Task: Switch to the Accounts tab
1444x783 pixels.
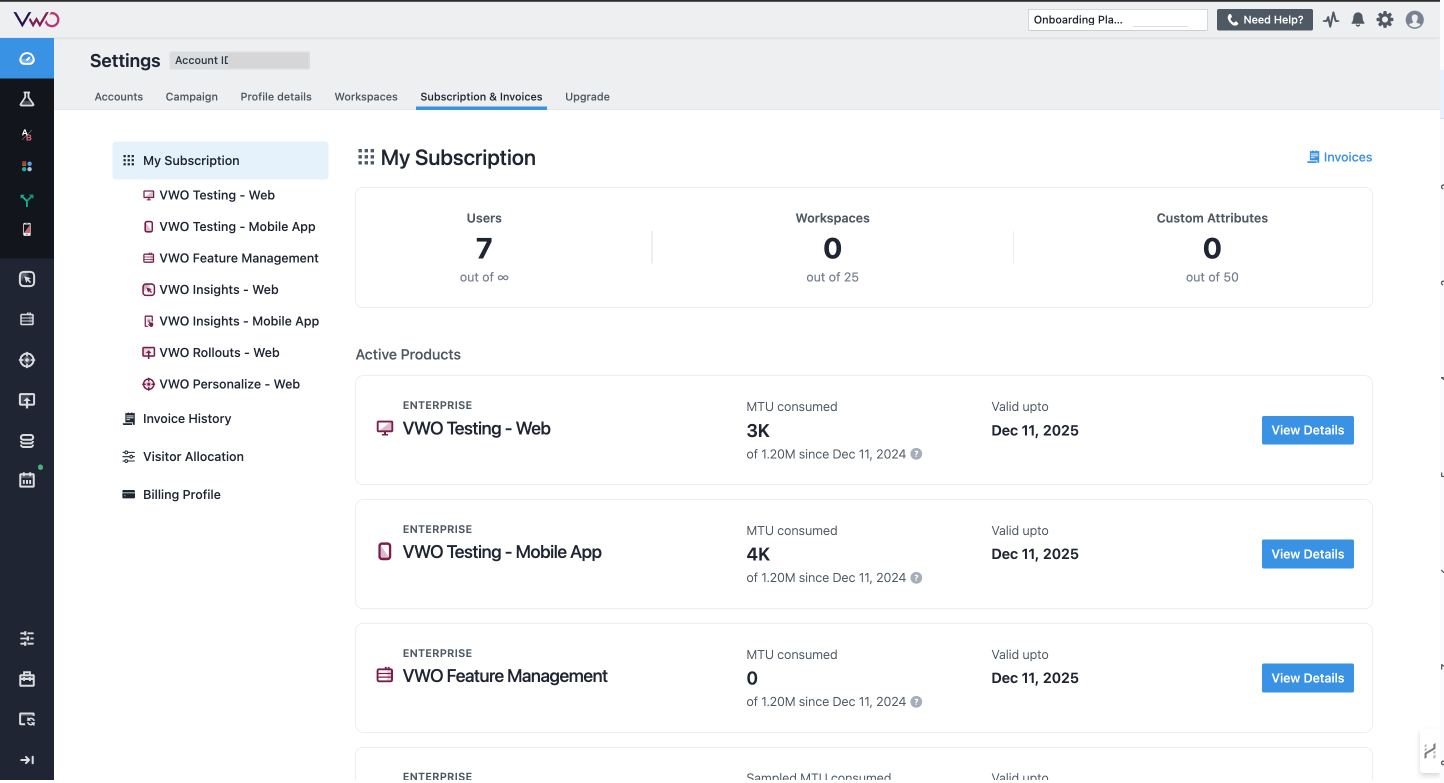Action: tap(119, 97)
